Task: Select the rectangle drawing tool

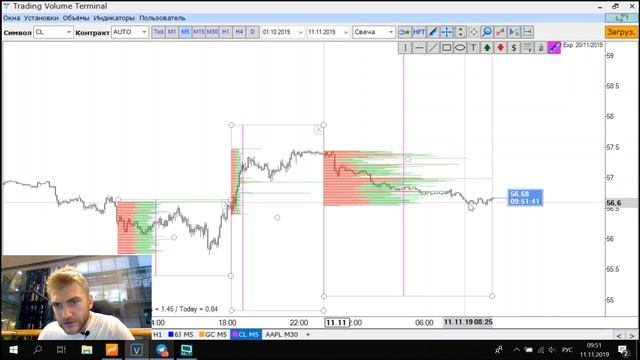Action: 447,48
